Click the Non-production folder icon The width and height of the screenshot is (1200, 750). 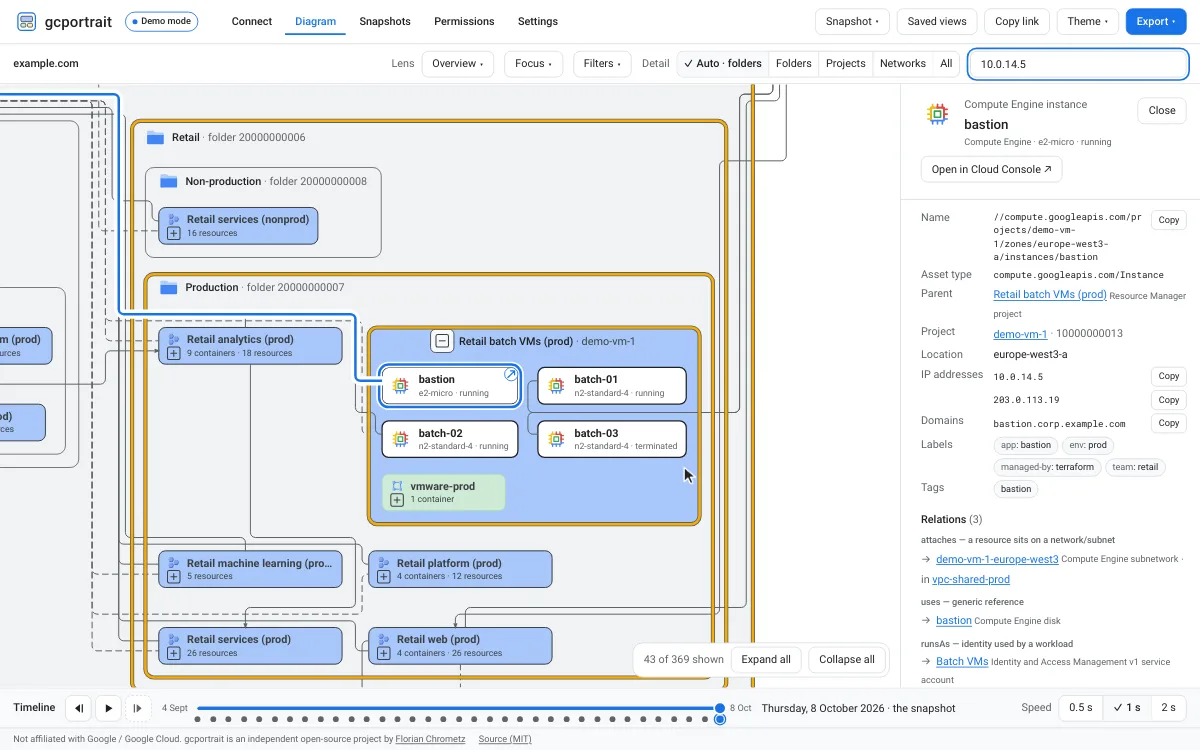coord(169,181)
